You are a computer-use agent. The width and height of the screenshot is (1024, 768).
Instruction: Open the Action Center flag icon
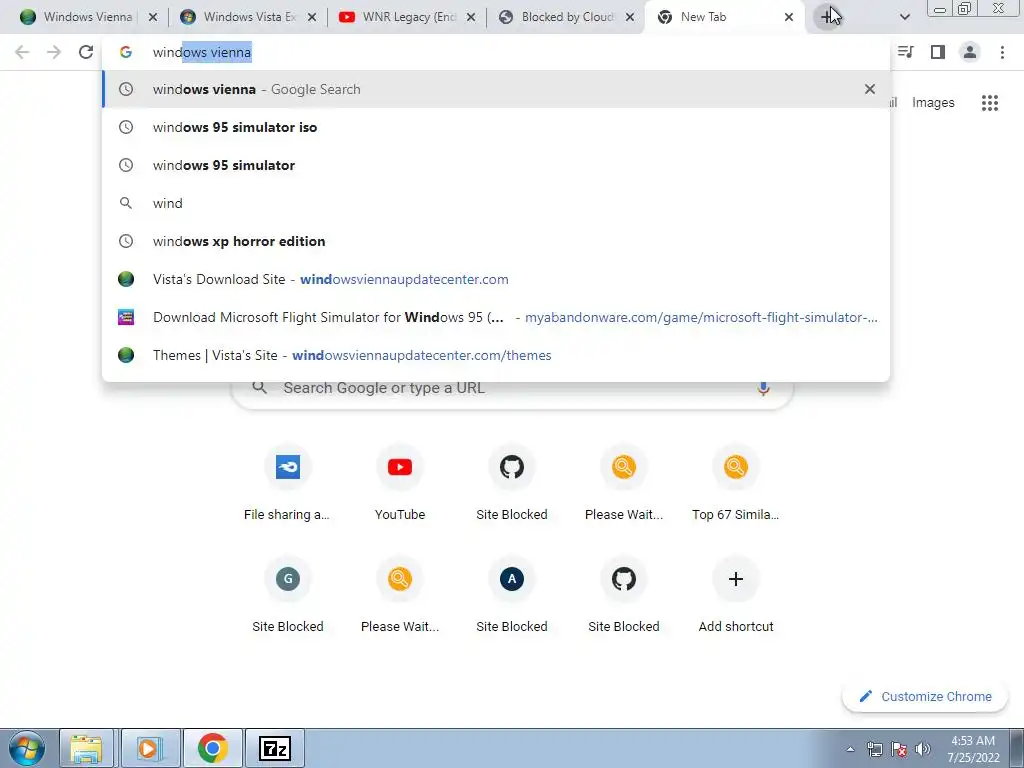coord(899,749)
